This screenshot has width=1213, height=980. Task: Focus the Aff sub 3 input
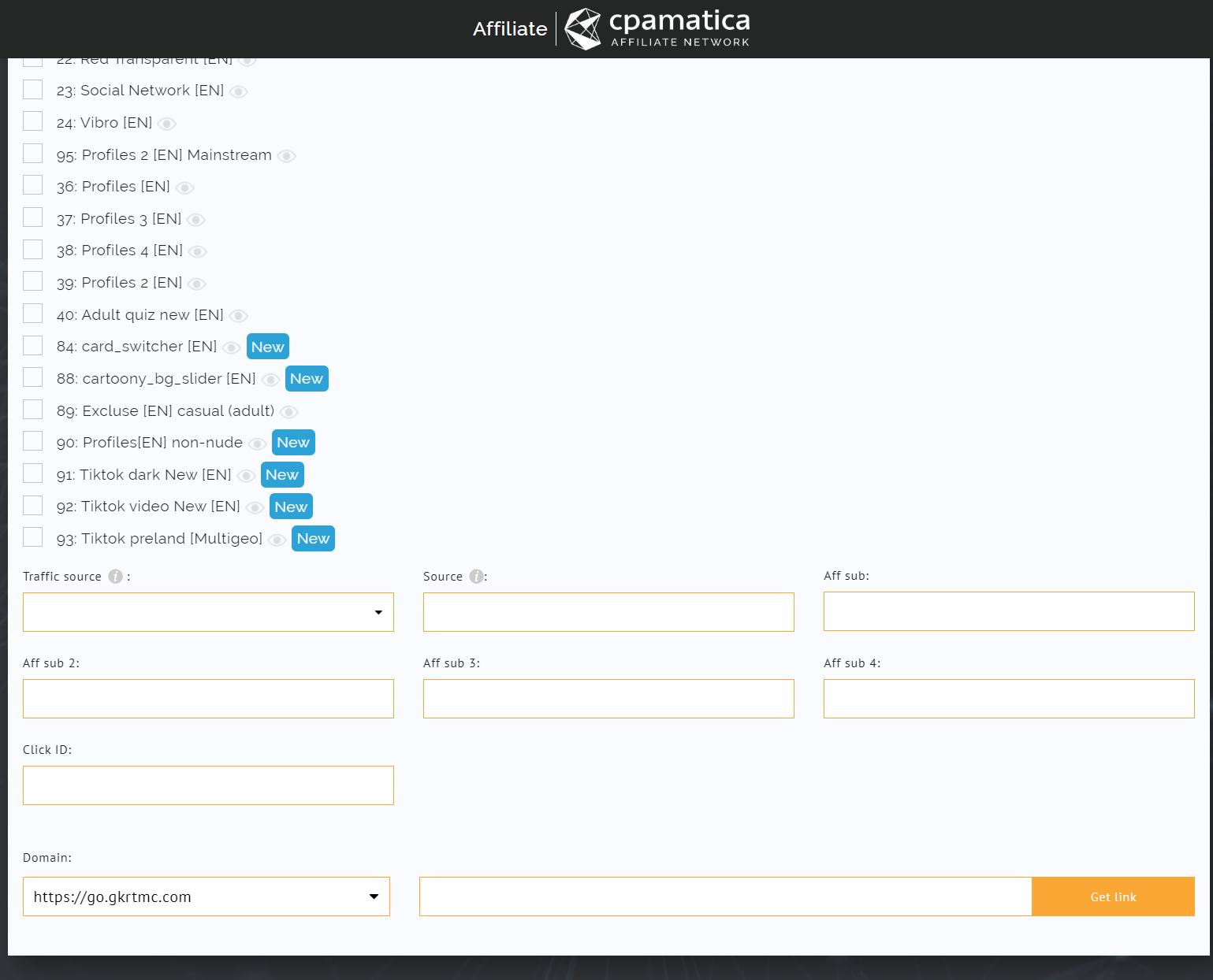608,699
